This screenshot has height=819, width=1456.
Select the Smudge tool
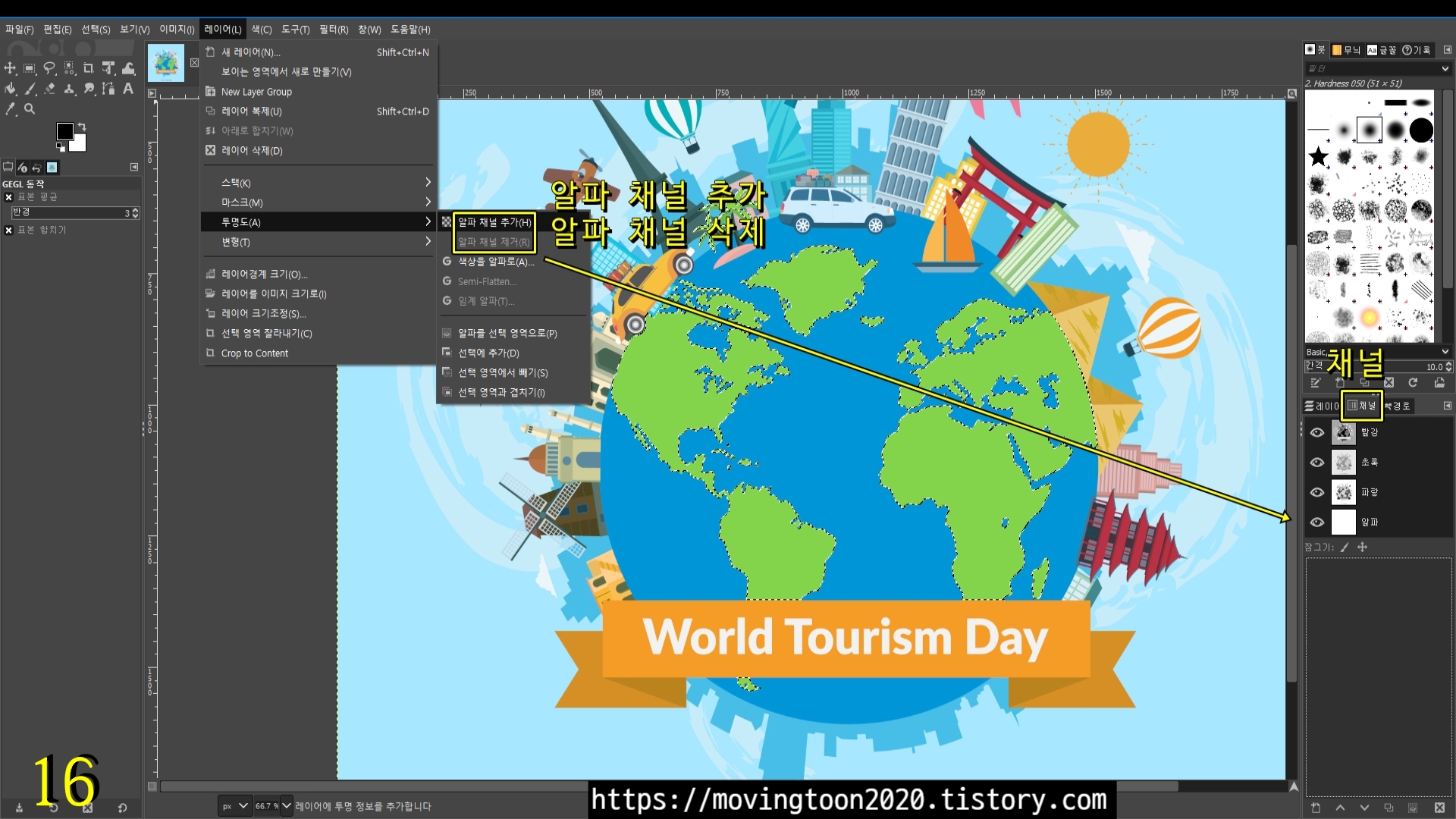(x=89, y=88)
